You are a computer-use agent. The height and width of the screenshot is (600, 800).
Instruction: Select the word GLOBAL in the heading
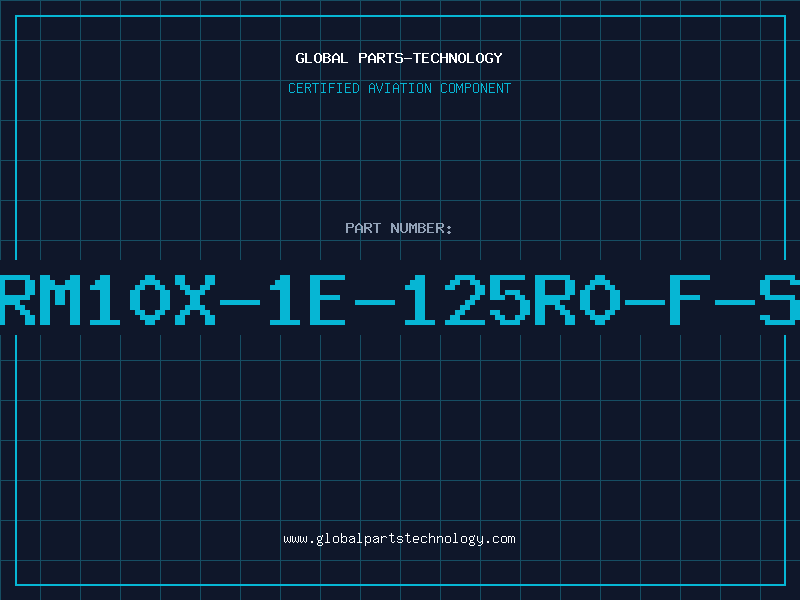pos(321,58)
